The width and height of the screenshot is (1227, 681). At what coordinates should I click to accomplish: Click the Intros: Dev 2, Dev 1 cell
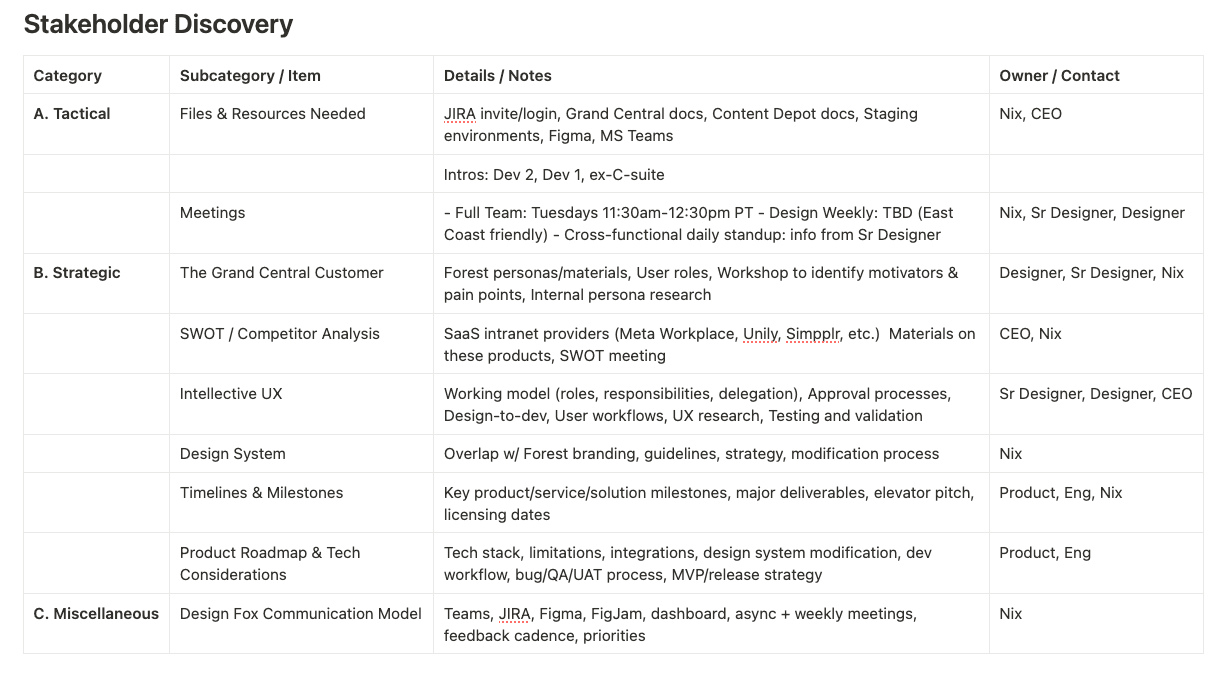click(x=712, y=174)
